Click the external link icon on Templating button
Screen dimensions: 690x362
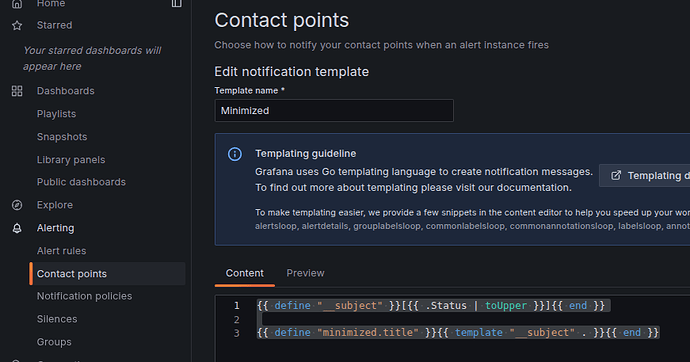(616, 176)
